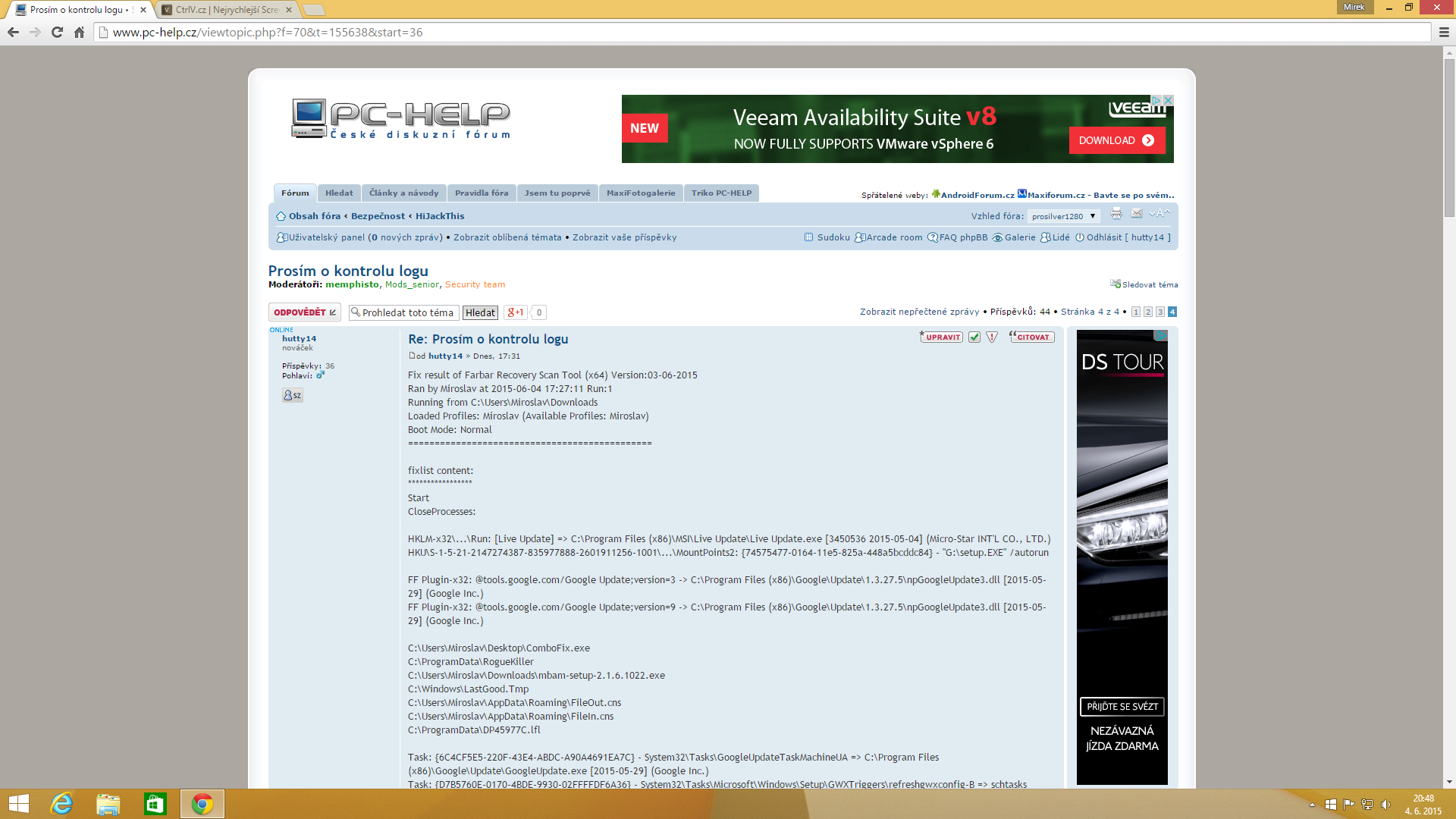Click the AdChoices icon on Veeam banner
Viewport: 1456px width, 819px height.
point(1156,100)
